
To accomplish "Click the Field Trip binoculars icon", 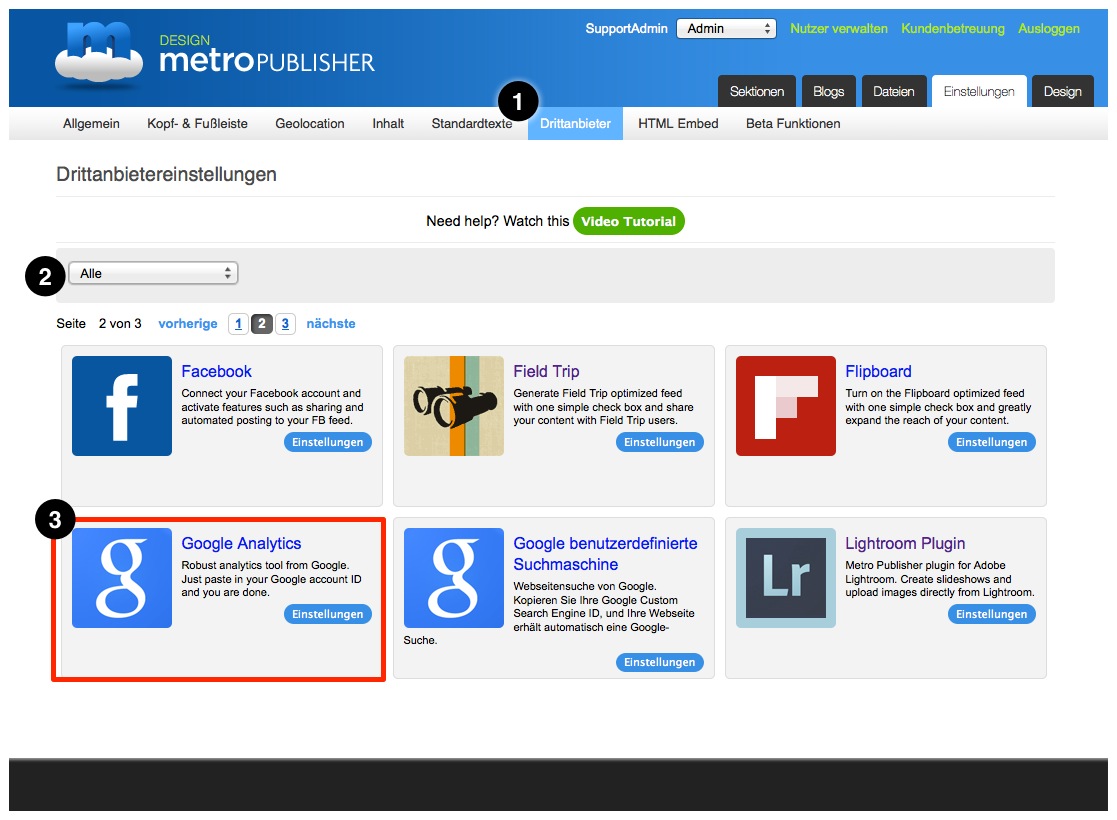I will (x=454, y=405).
